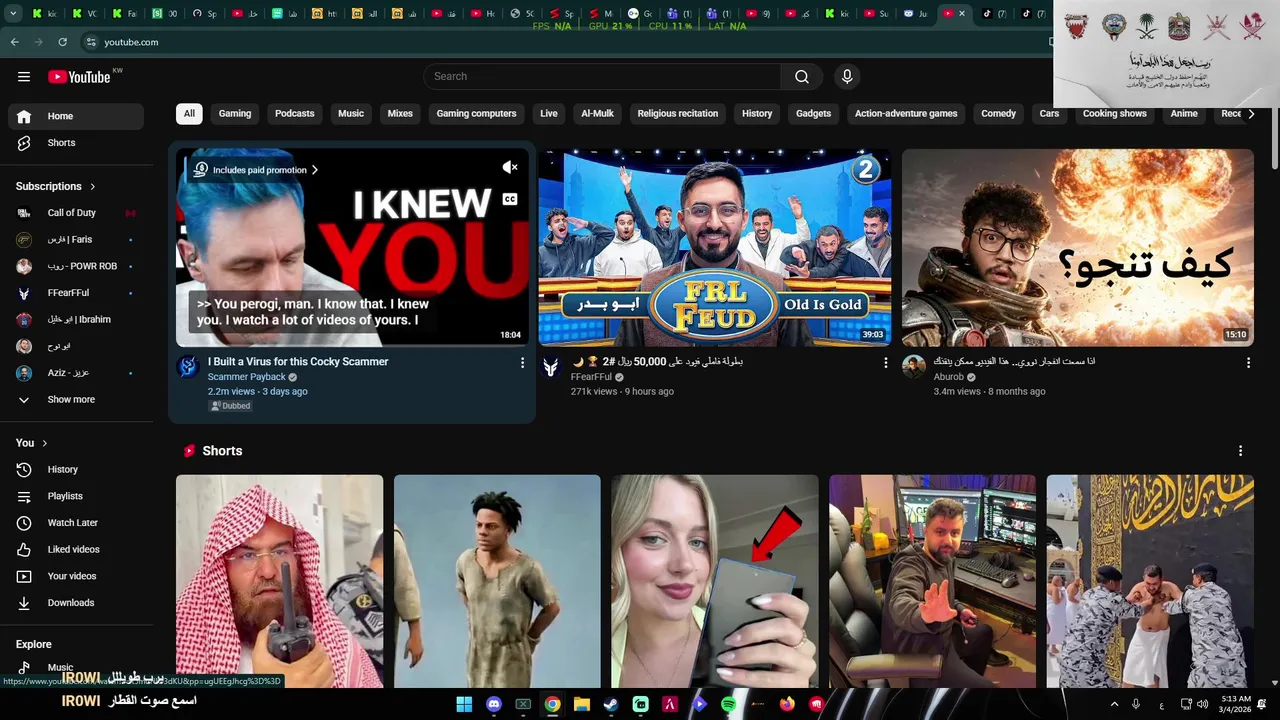Image resolution: width=1280 pixels, height=720 pixels.
Task: Select the Action-adventure games chip
Action: pyautogui.click(x=906, y=114)
